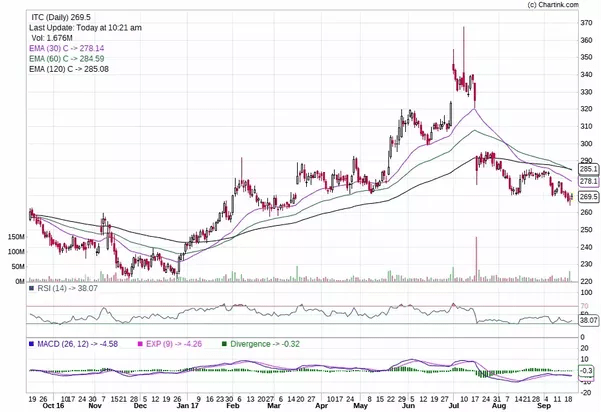The height and width of the screenshot is (412, 602).
Task: Select the Last Update: Today at 10:21 am text
Action: pos(85,28)
